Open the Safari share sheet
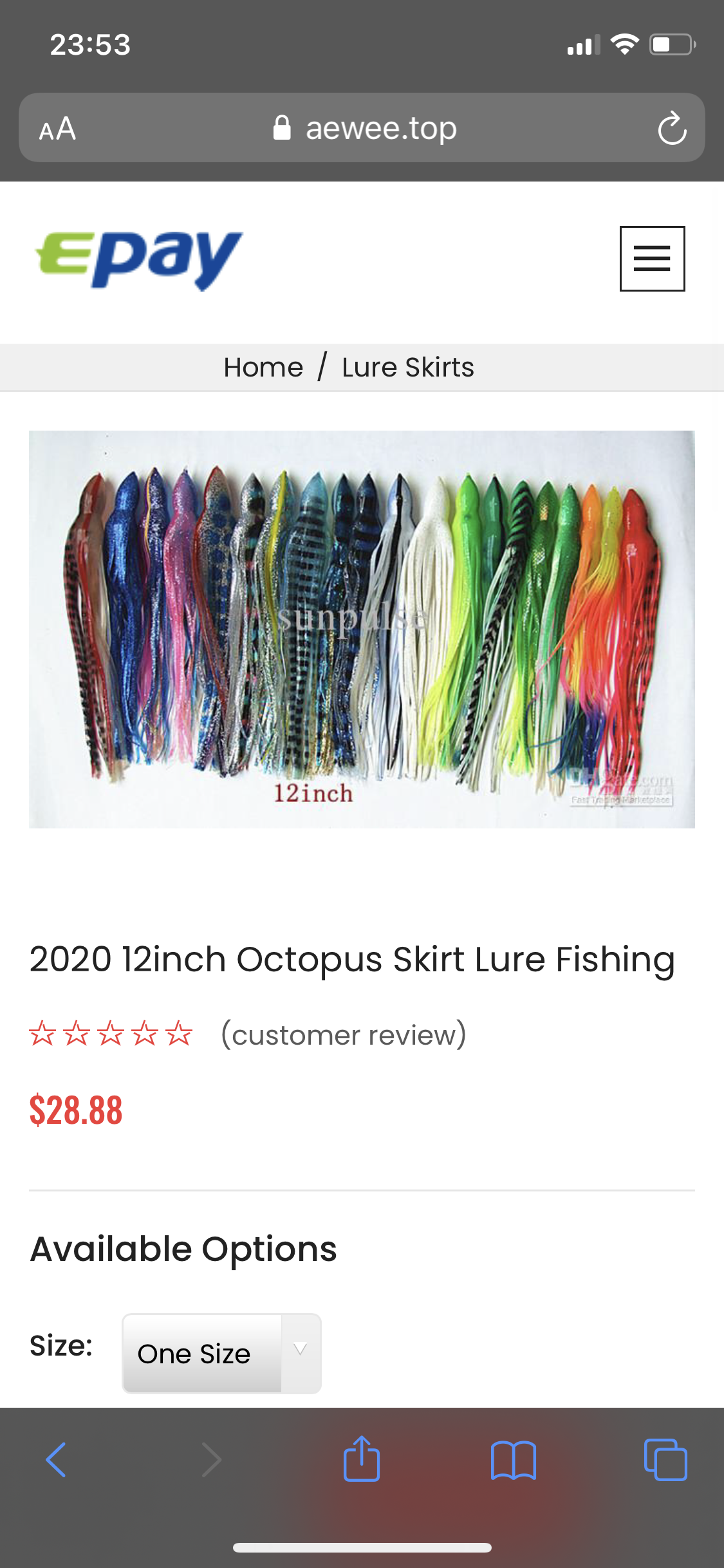Screen dimensions: 724x1568 [x=362, y=1459]
